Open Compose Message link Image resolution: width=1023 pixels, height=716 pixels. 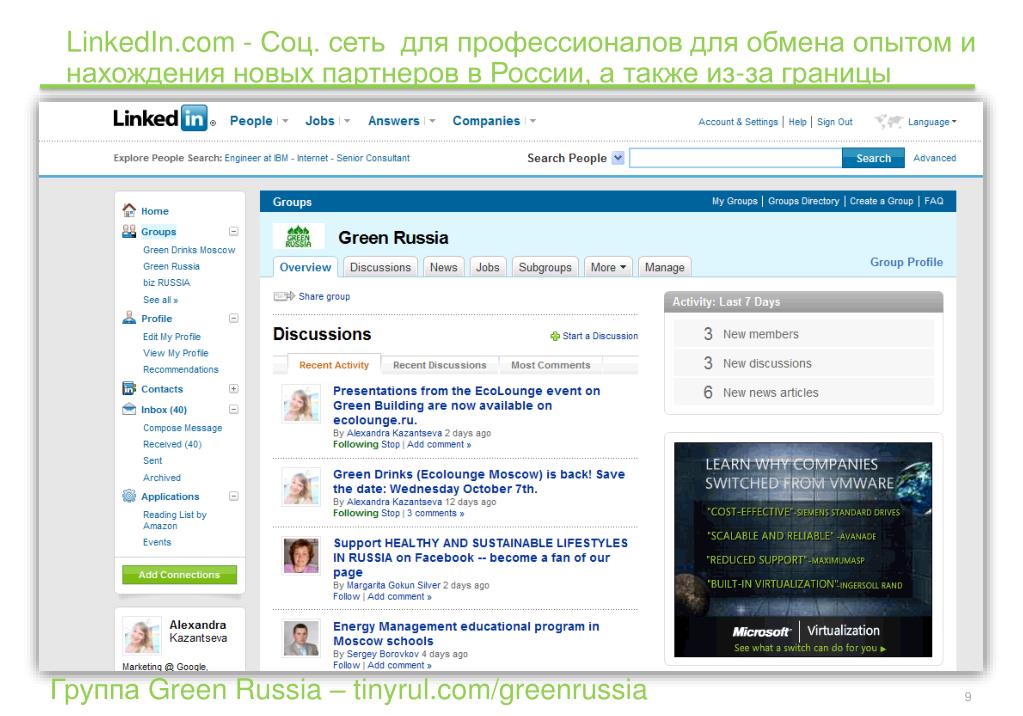[x=183, y=428]
